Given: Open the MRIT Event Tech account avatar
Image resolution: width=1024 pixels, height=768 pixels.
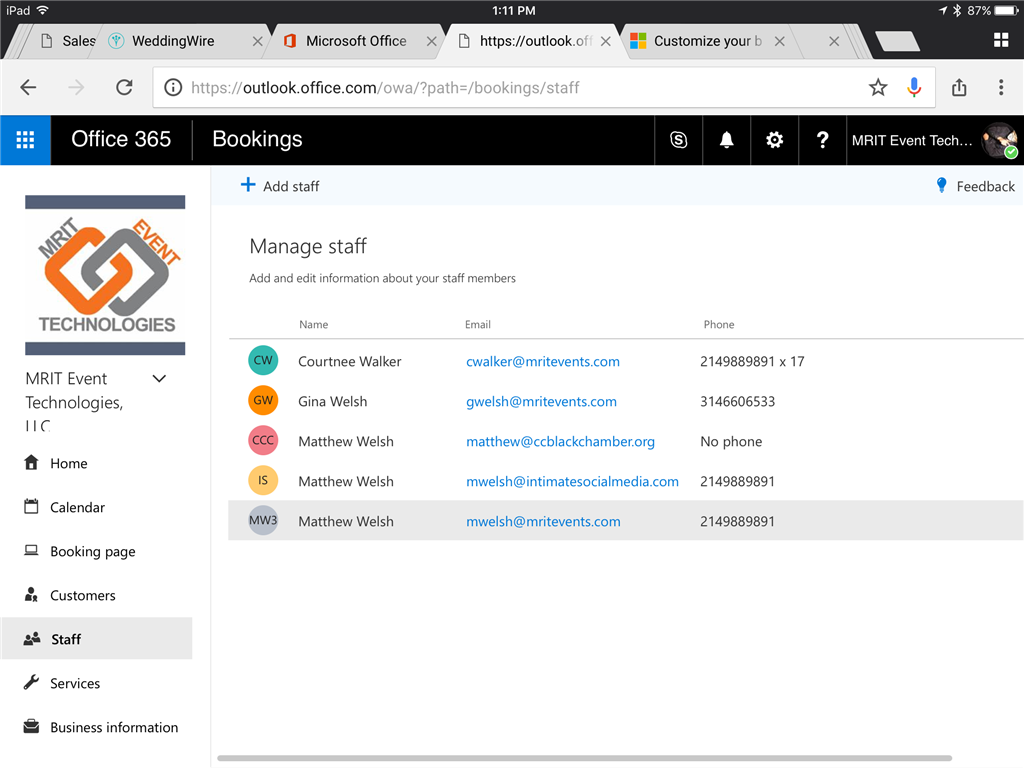Looking at the screenshot, I should (x=1000, y=140).
